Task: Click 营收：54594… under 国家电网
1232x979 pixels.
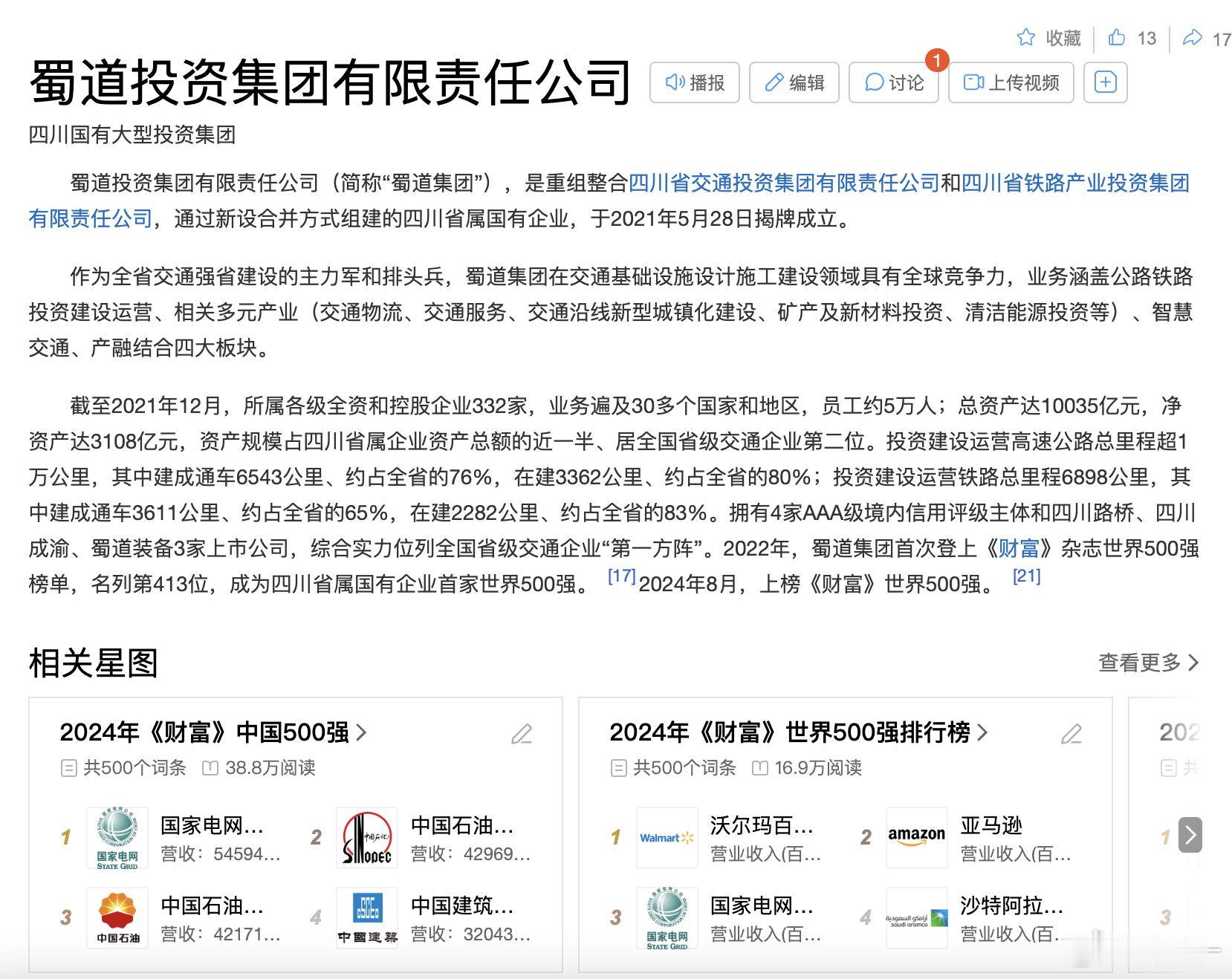Action: pyautogui.click(x=221, y=854)
